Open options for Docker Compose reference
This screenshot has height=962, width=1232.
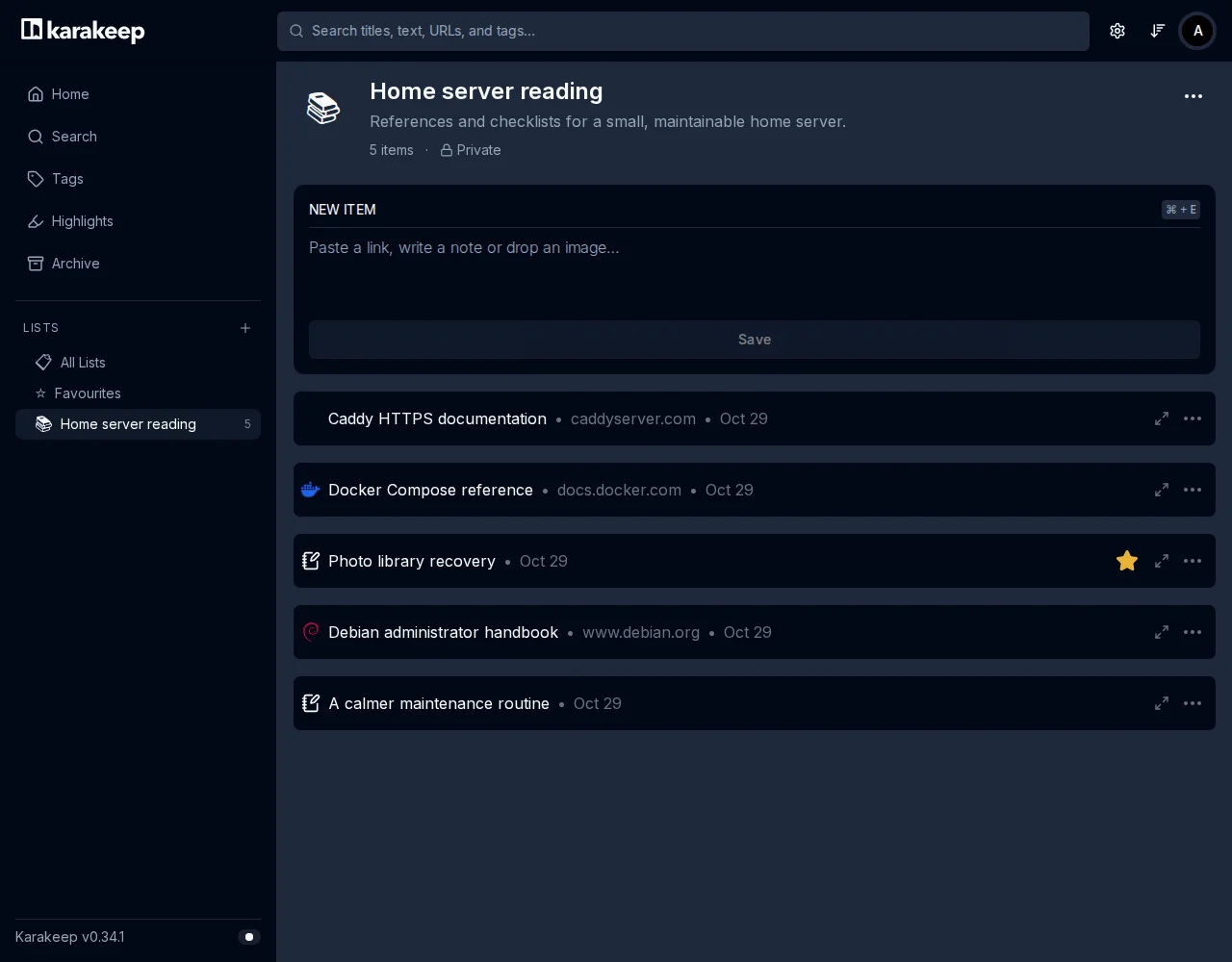[x=1193, y=490]
